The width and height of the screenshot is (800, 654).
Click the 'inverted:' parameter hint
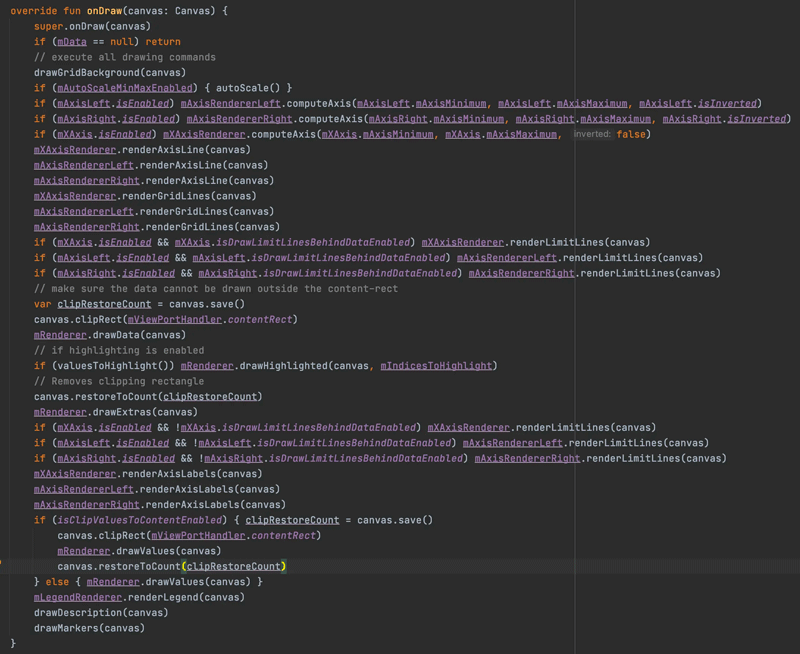pyautogui.click(x=592, y=134)
